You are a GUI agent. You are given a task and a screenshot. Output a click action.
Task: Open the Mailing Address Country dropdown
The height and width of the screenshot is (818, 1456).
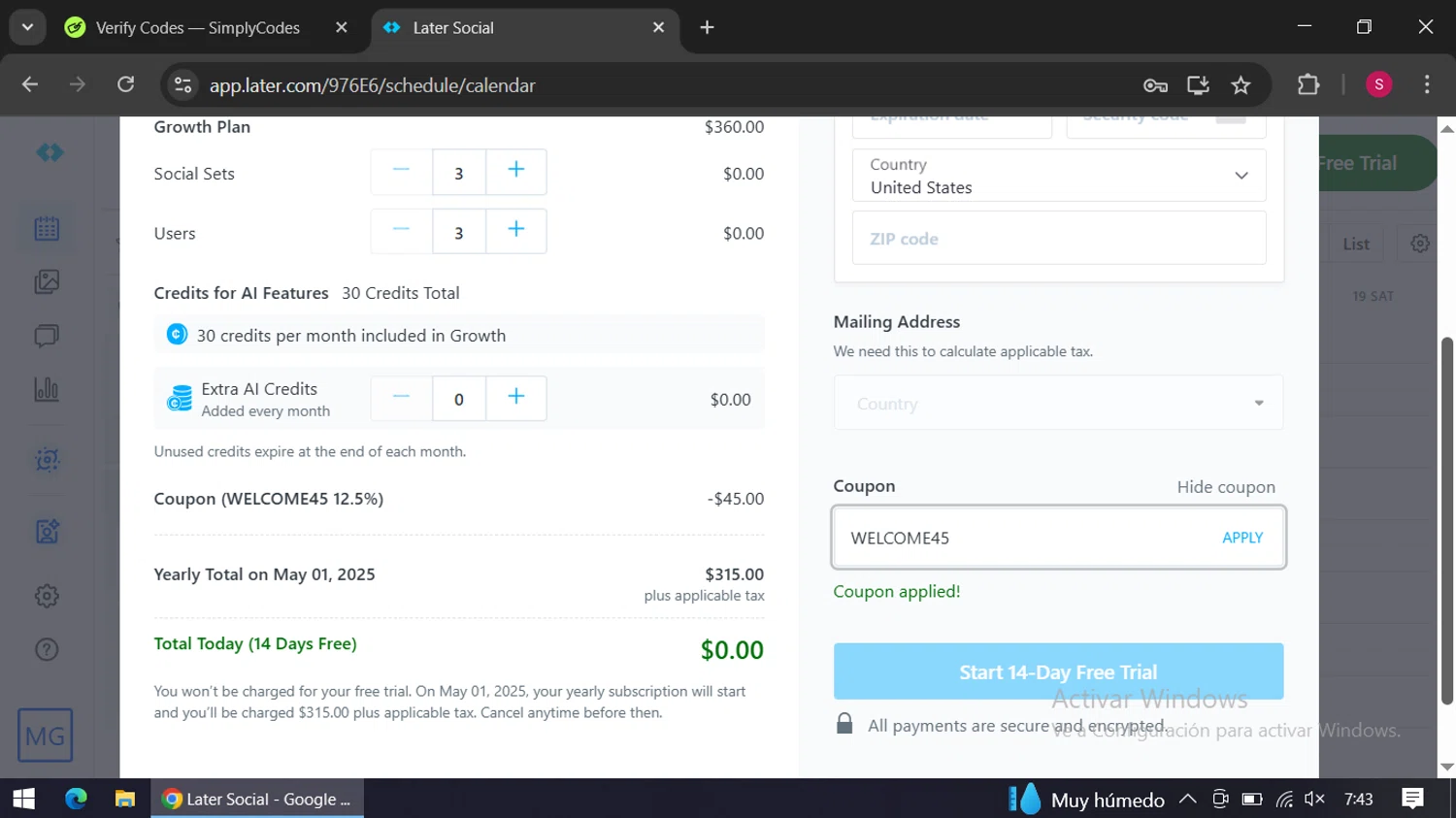coord(1058,403)
